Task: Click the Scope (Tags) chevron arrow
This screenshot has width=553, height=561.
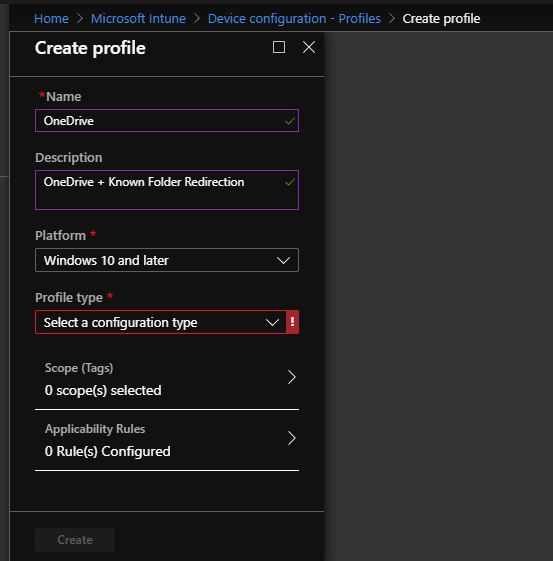Action: click(292, 377)
